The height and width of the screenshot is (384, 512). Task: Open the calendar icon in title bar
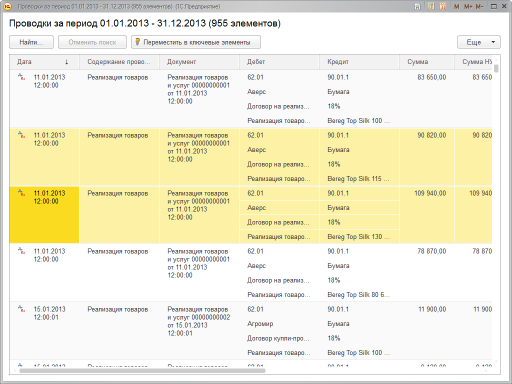(x=443, y=6)
